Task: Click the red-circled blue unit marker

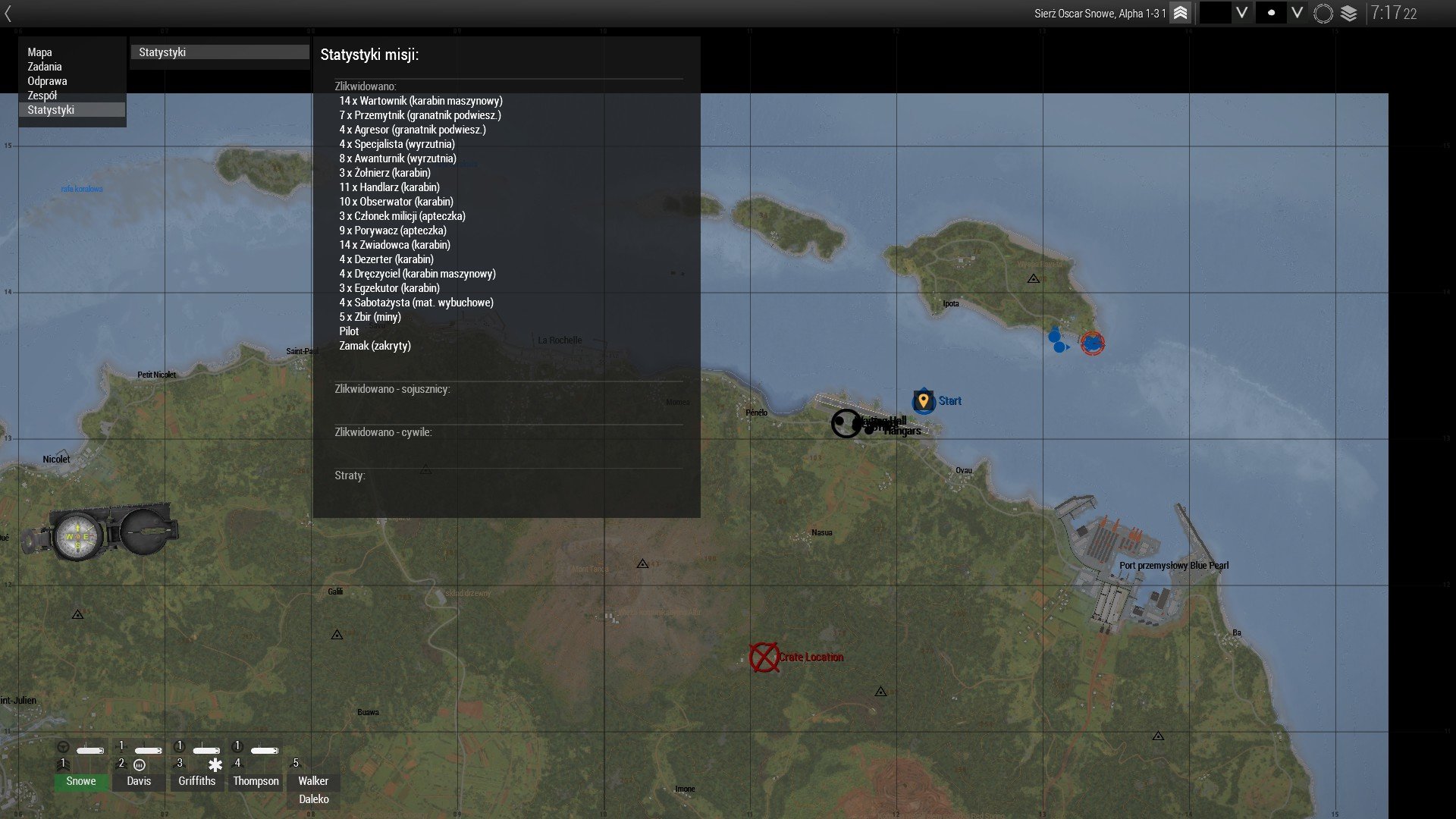Action: click(x=1092, y=344)
